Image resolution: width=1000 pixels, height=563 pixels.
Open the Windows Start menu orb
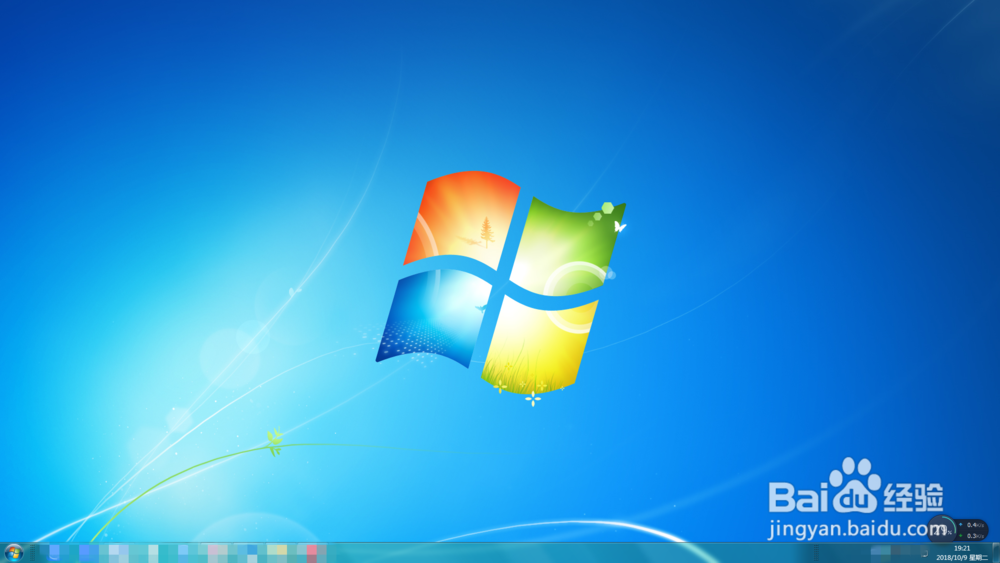coord(13,552)
